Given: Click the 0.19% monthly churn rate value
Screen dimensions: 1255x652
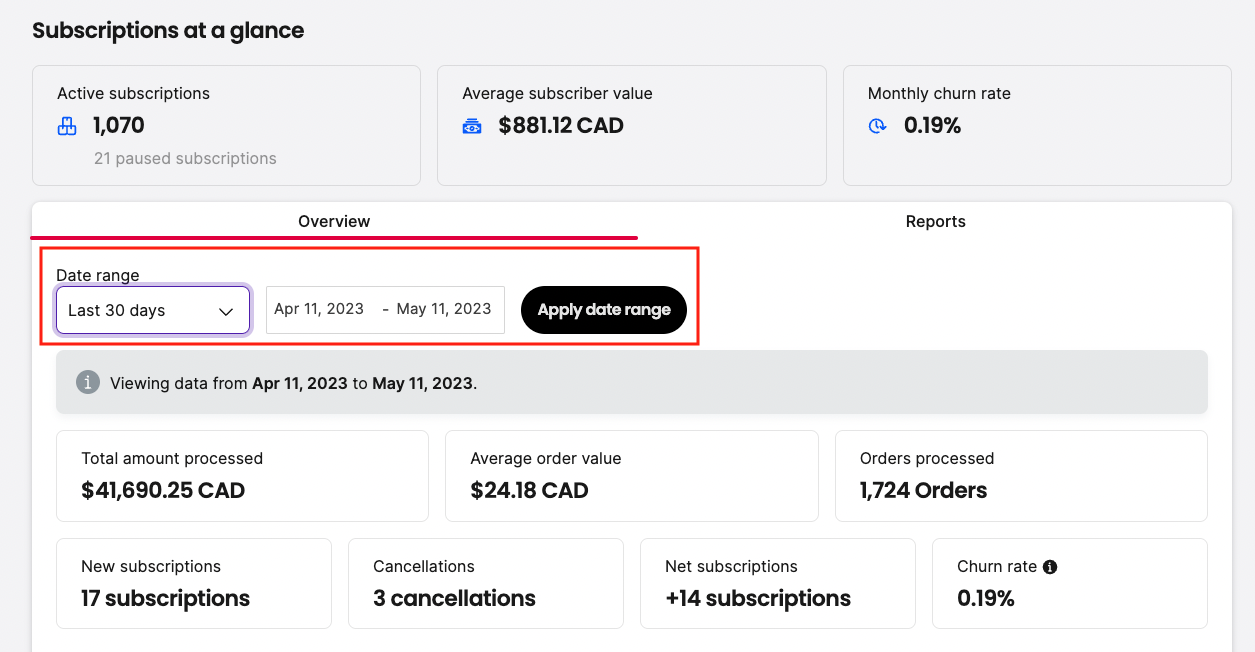Looking at the screenshot, I should point(932,126).
